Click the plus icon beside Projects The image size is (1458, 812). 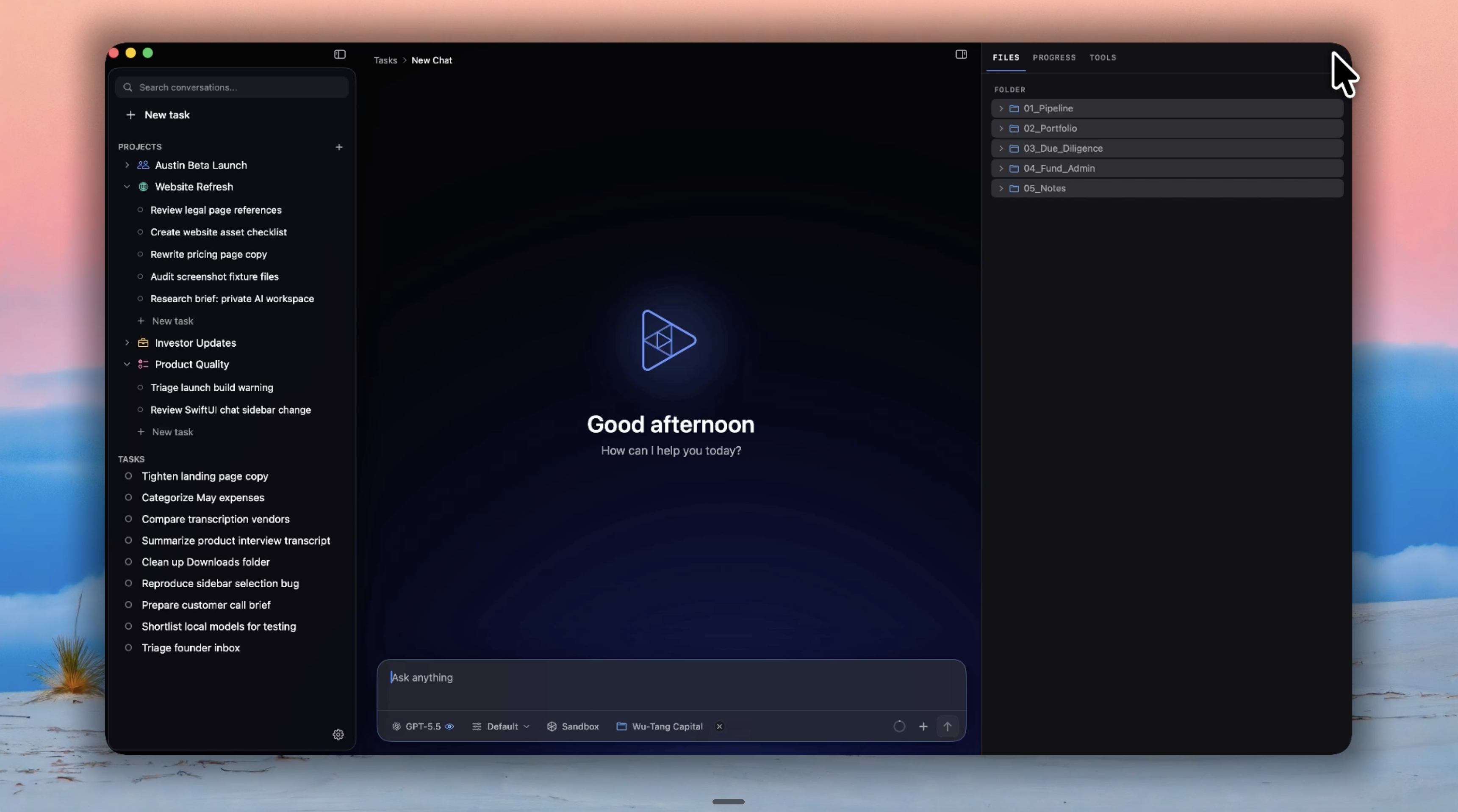(339, 147)
